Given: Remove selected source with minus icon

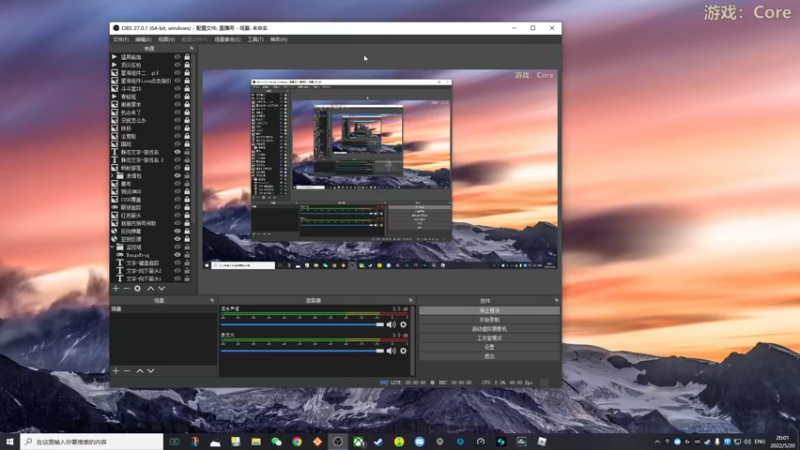Looking at the screenshot, I should [x=127, y=289].
